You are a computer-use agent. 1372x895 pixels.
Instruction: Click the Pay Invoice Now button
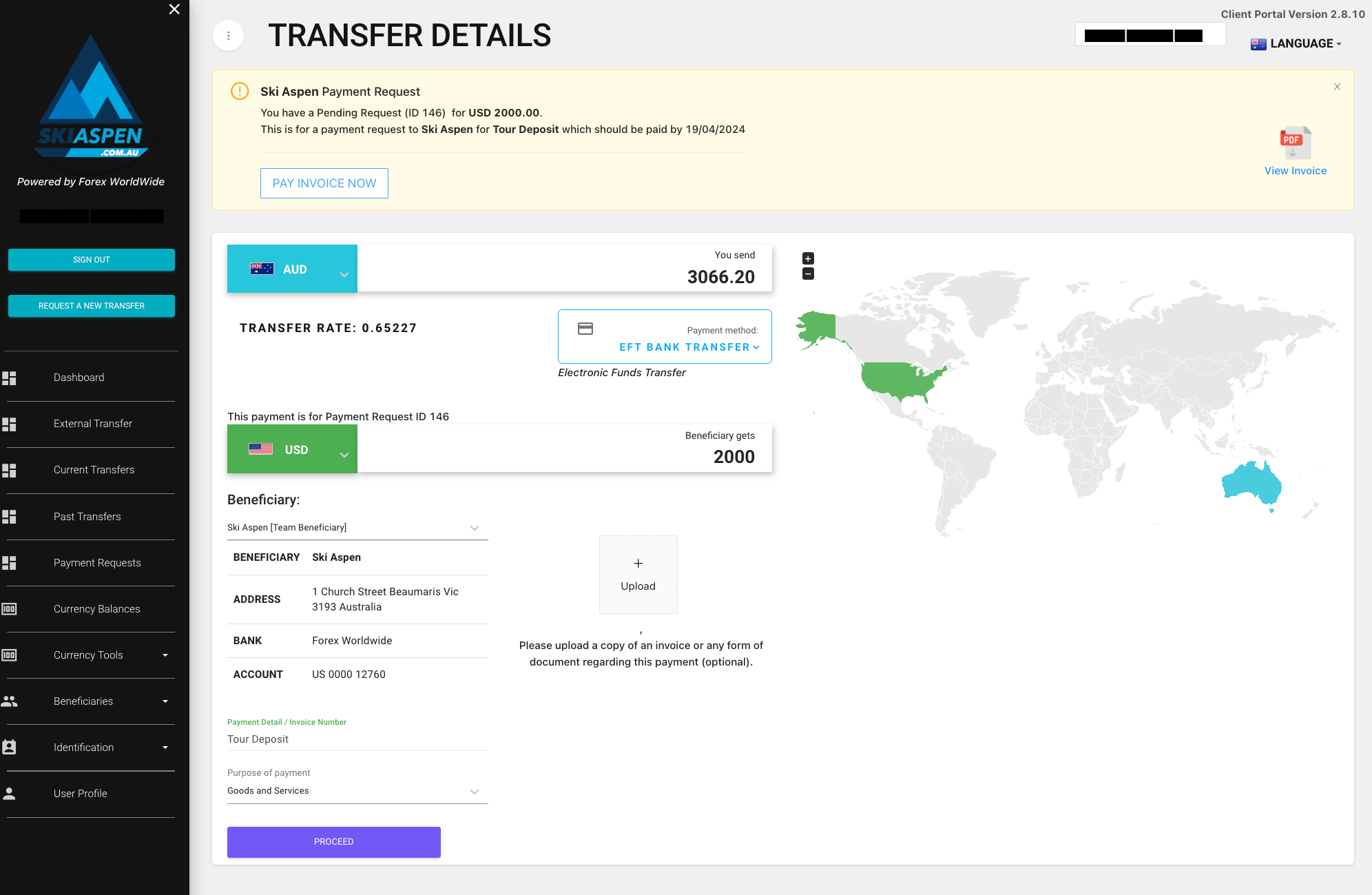(324, 183)
